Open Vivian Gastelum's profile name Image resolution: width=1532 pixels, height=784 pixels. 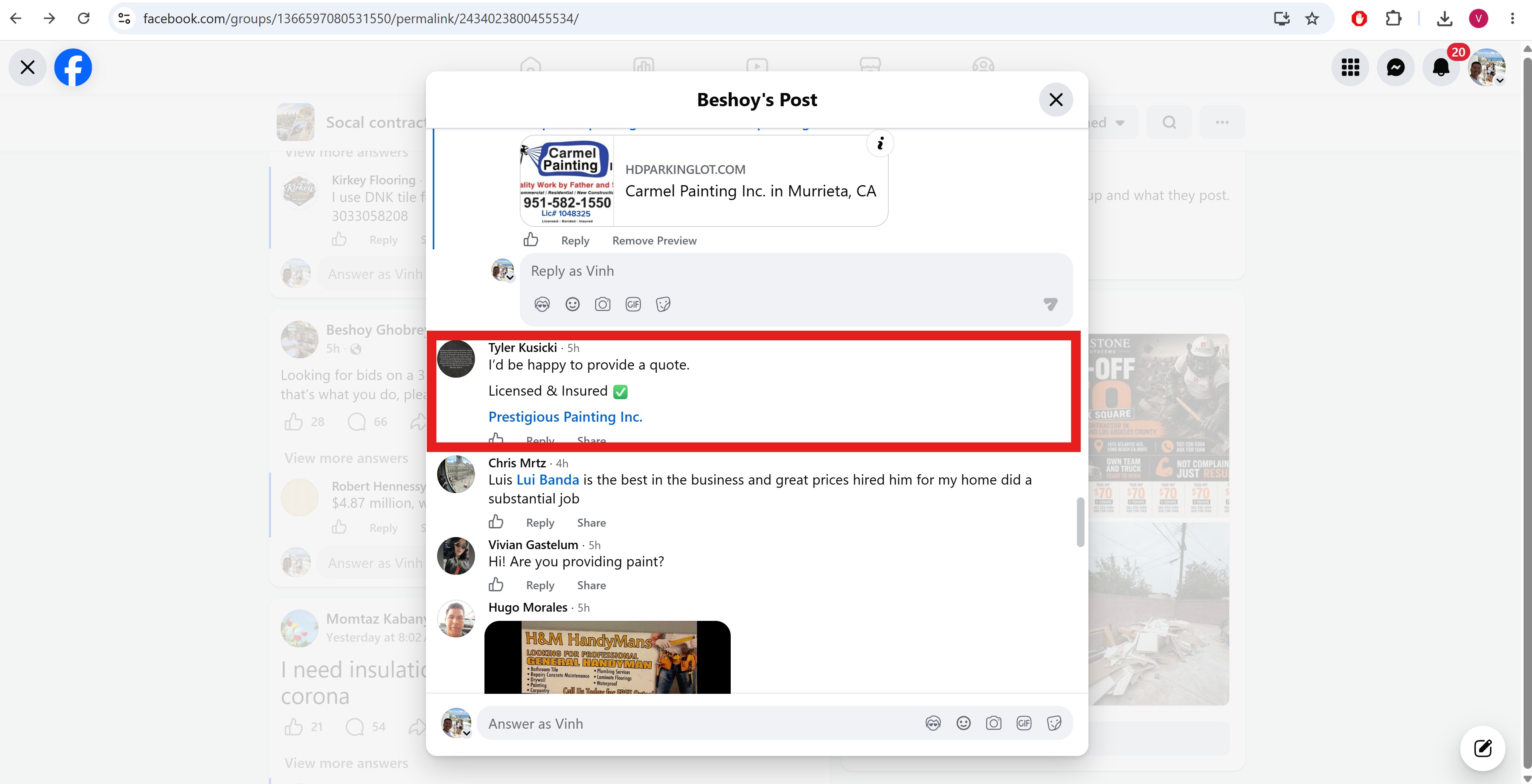pos(533,545)
